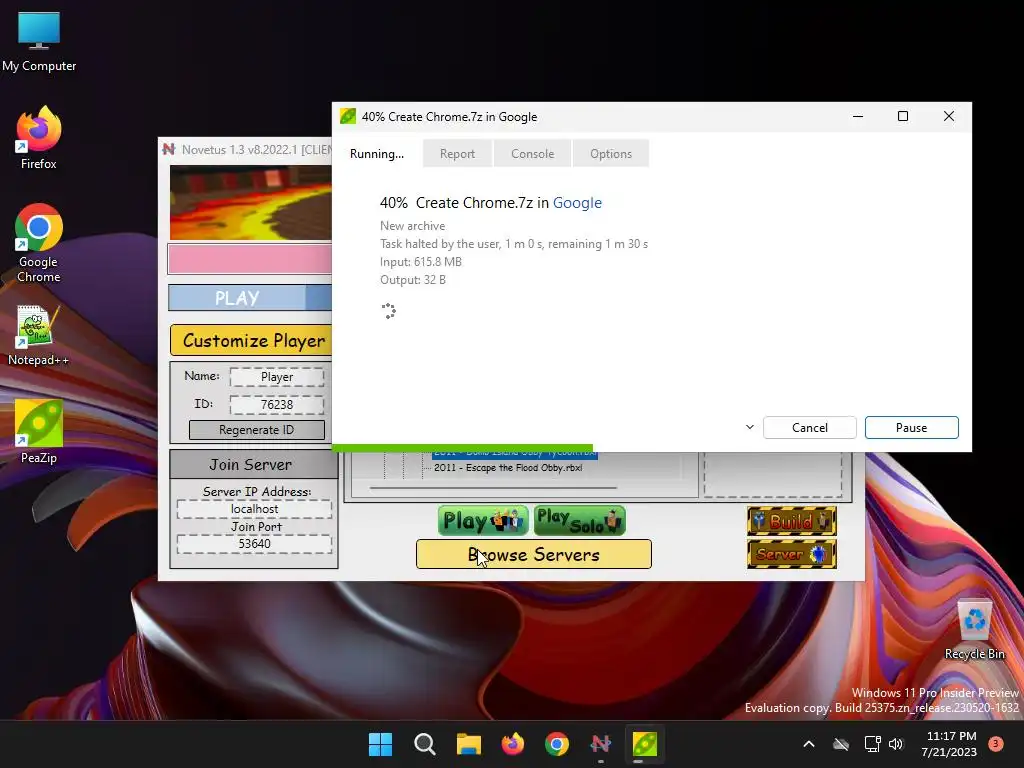Minimize the PeaZip progress window

858,116
